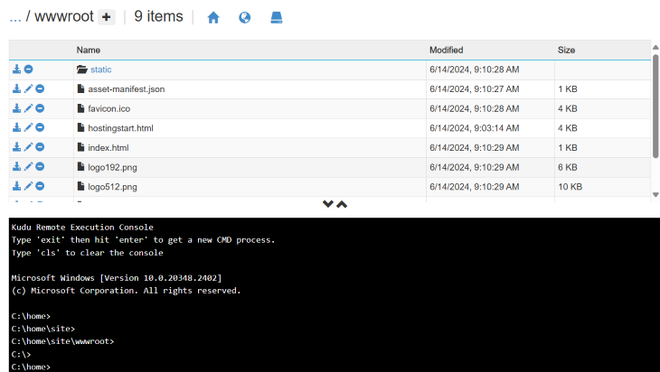Click the Modified column header
Viewport: 660px width, 372px height.
point(446,50)
